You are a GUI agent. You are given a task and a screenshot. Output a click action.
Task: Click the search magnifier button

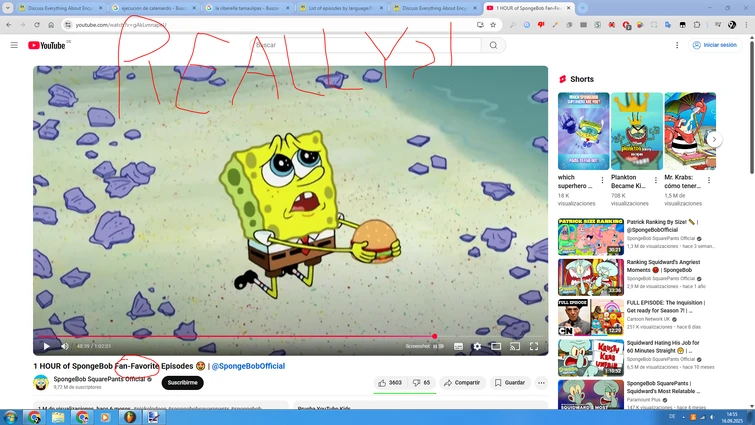click(x=493, y=45)
